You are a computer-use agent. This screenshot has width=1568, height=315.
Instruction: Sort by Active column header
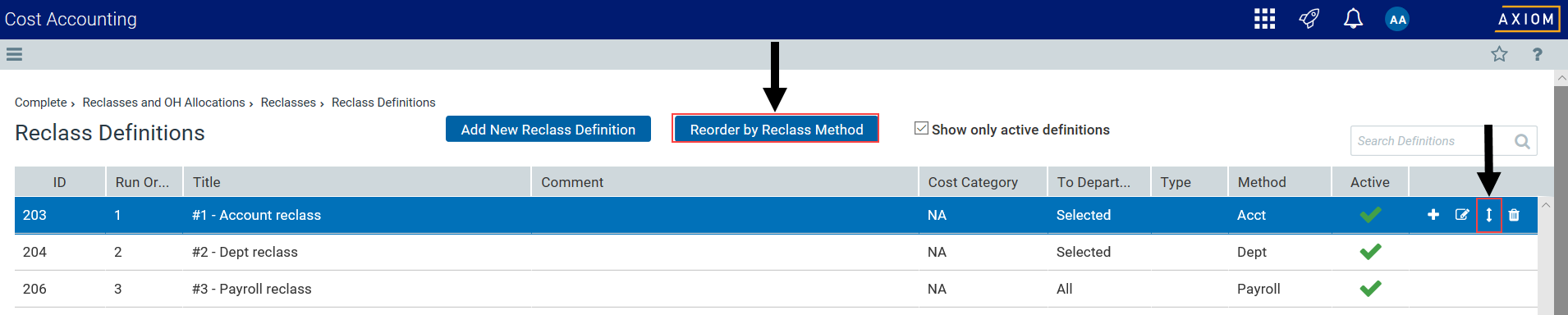[1370, 182]
